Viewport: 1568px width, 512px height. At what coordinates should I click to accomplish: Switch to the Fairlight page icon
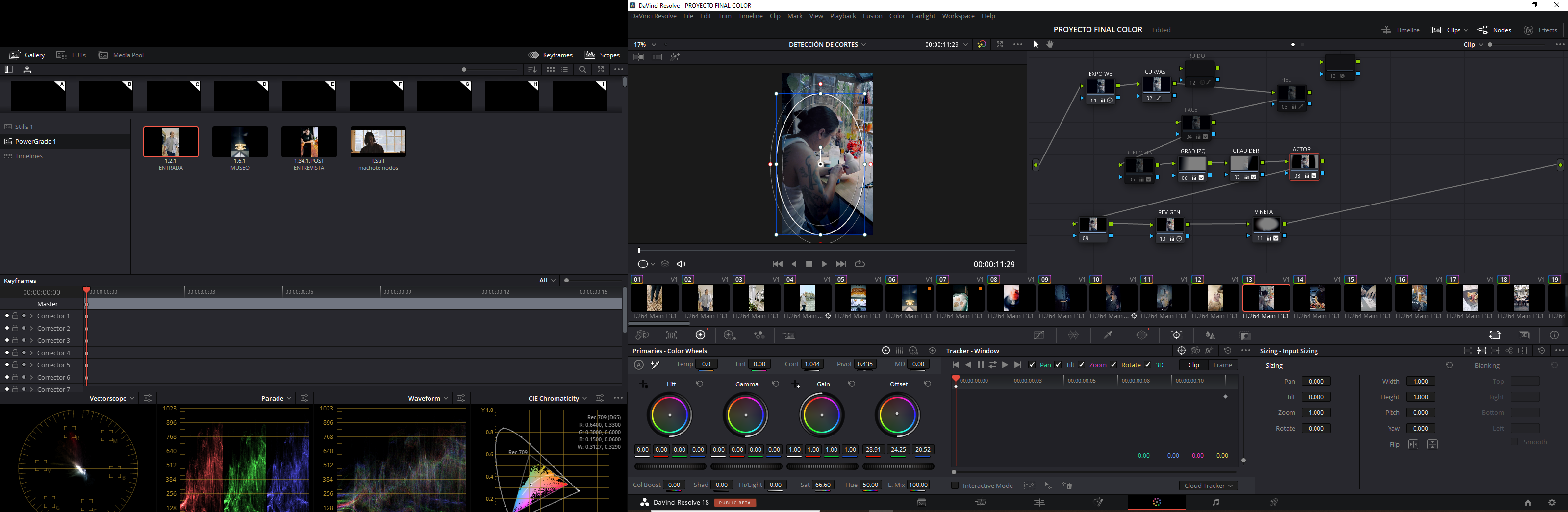[x=1215, y=502]
